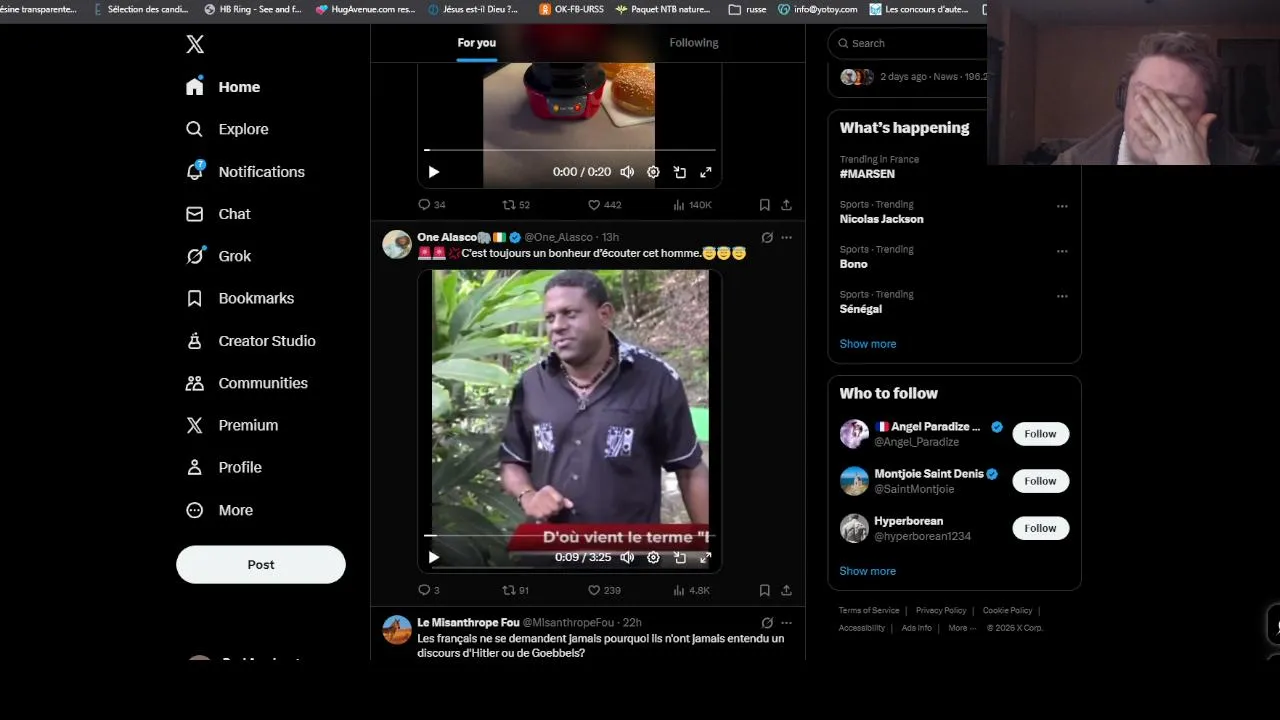Follow Angel Paradize
Viewport: 1280px width, 720px height.
[1040, 434]
